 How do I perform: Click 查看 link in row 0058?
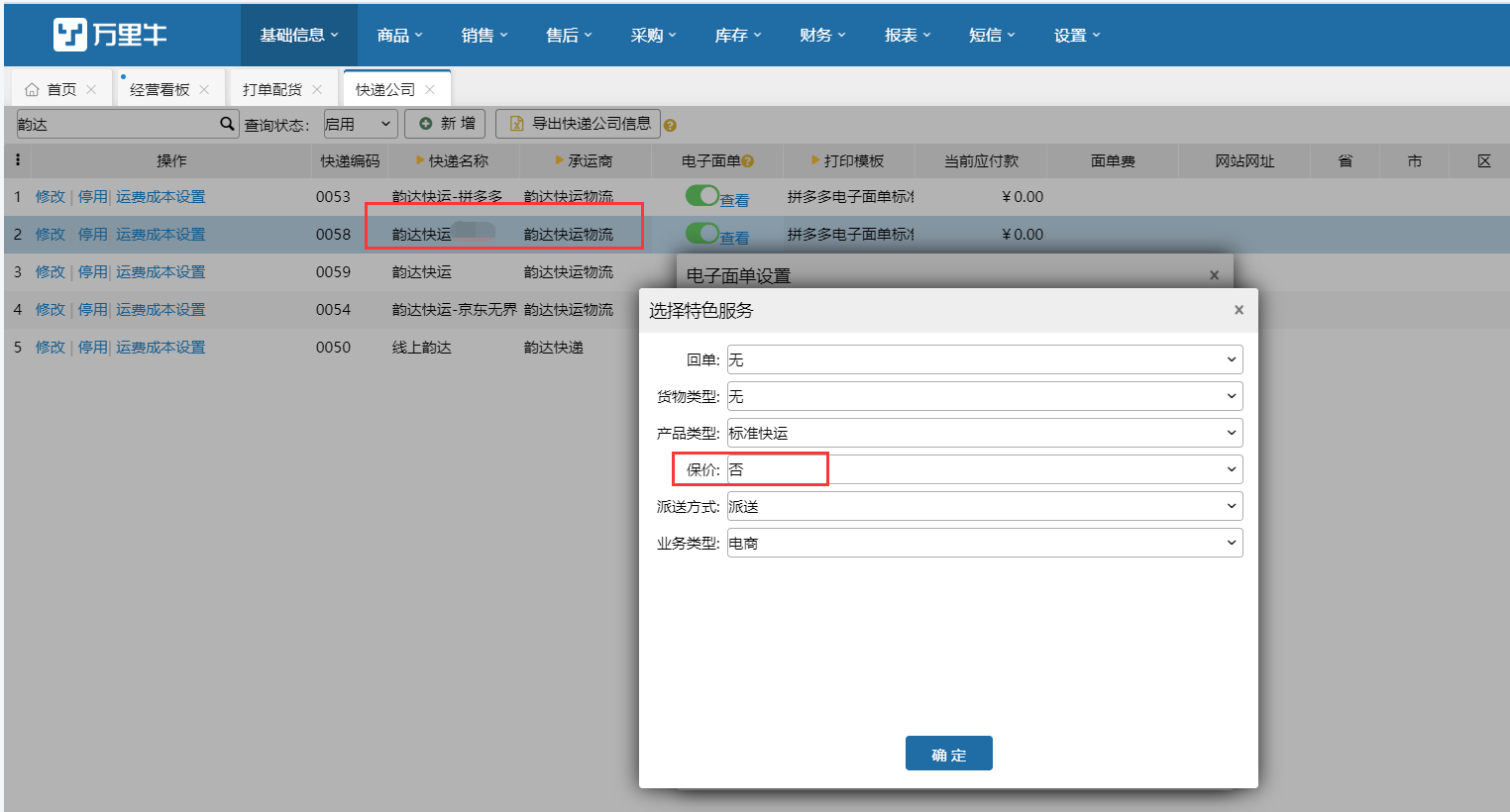click(734, 238)
